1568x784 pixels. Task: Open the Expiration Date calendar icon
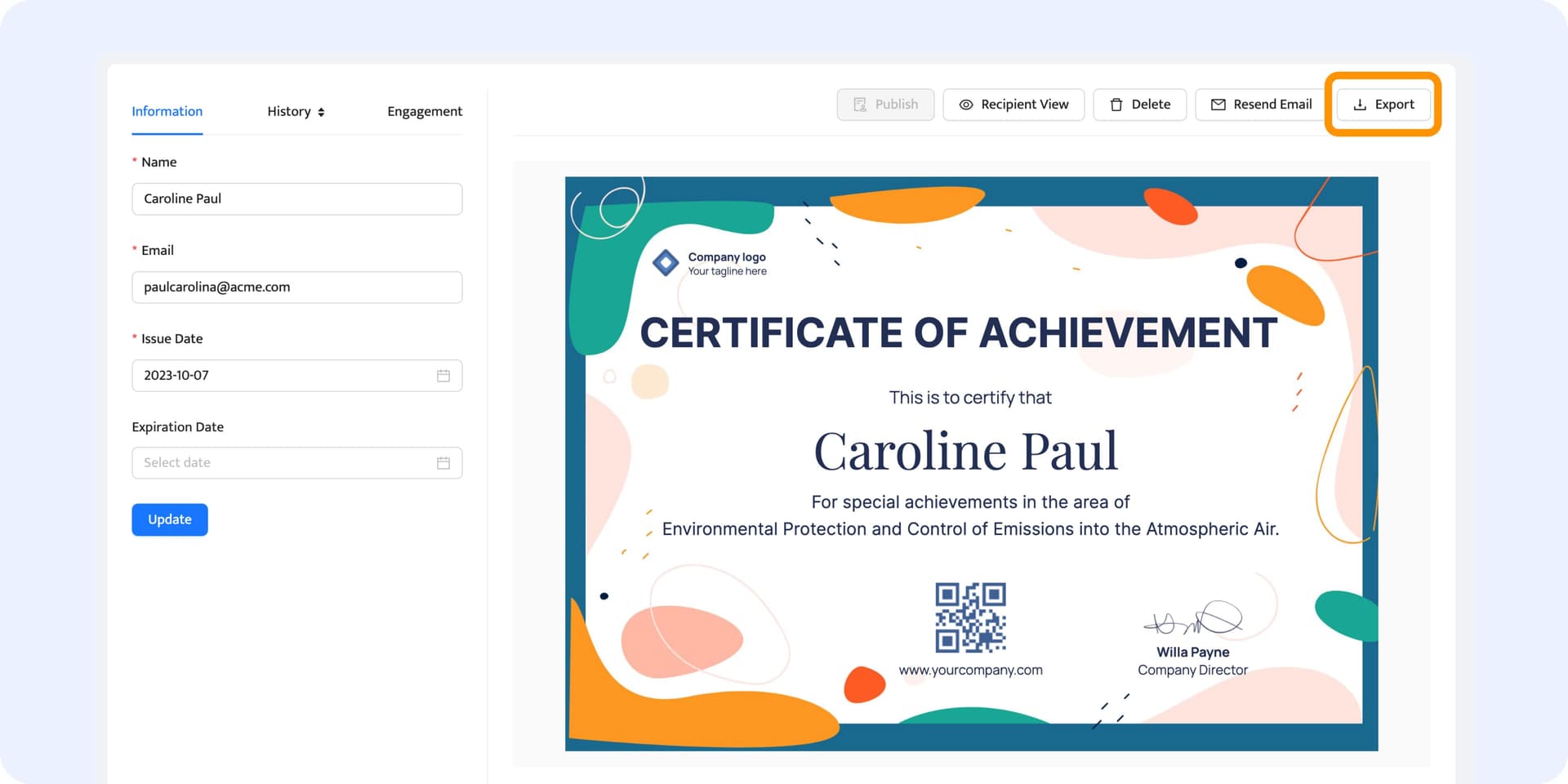[443, 463]
